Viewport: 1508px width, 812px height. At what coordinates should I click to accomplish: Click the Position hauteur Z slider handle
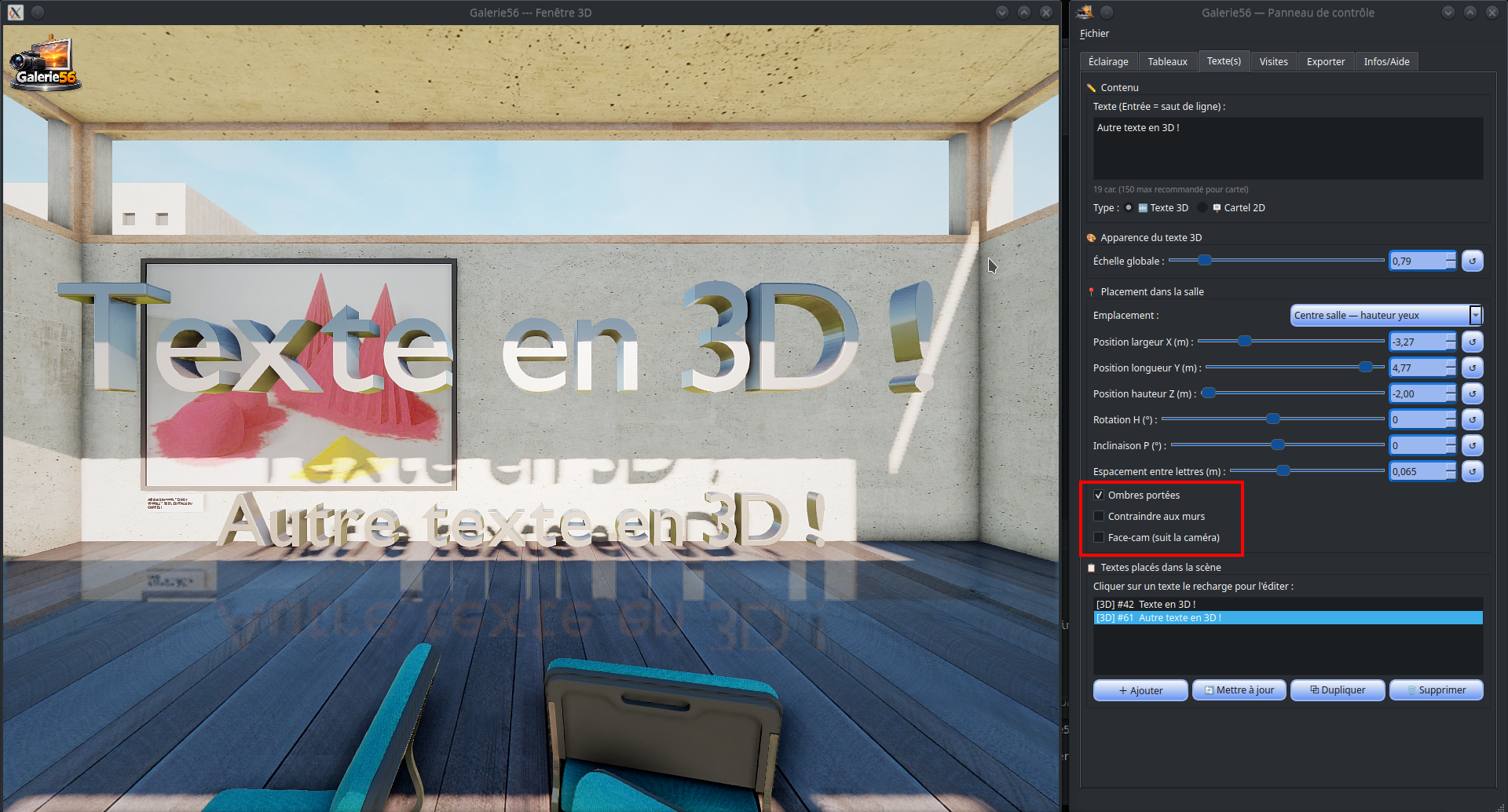[1210, 393]
